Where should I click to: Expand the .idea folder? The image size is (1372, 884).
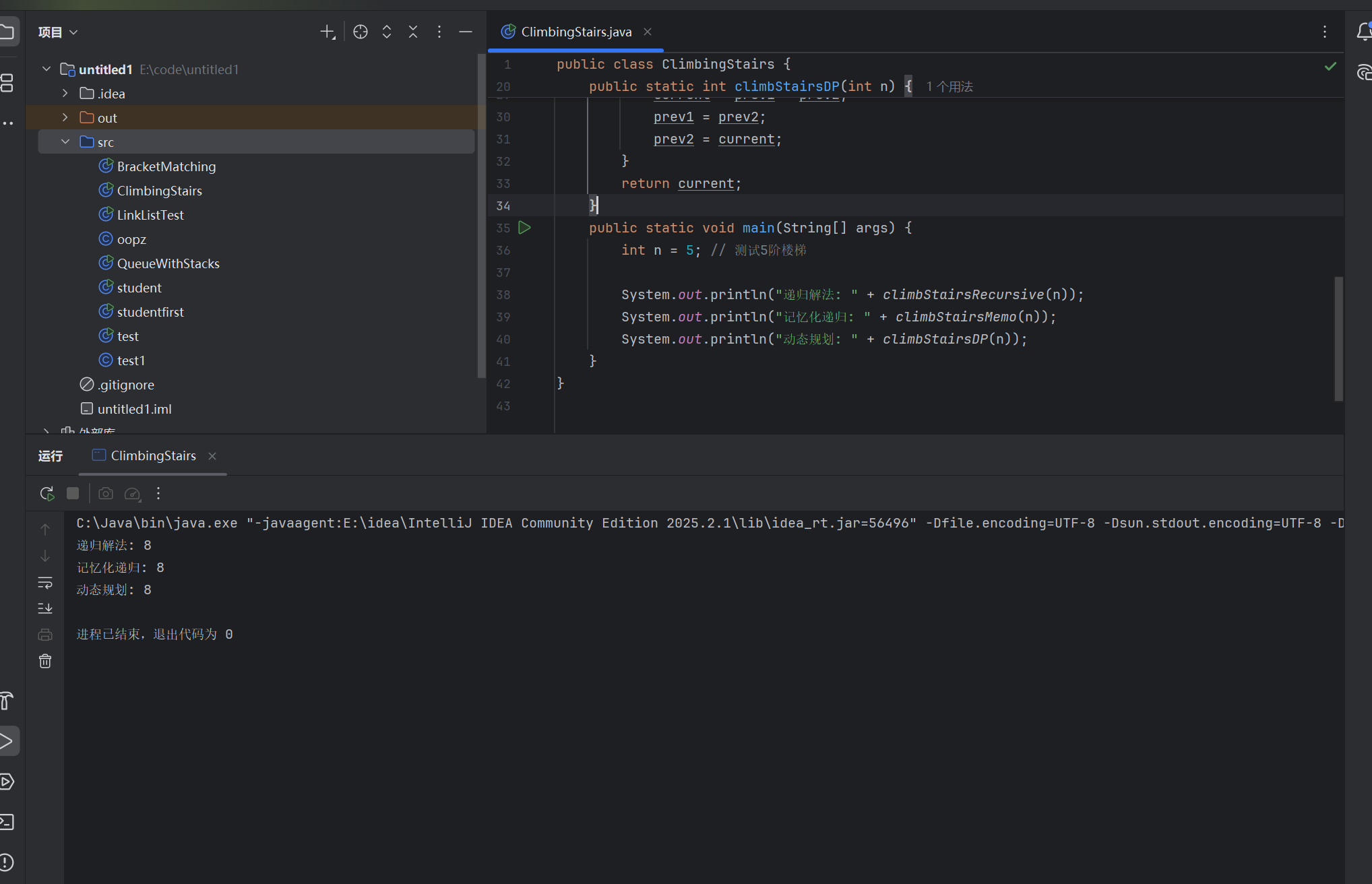tap(65, 94)
